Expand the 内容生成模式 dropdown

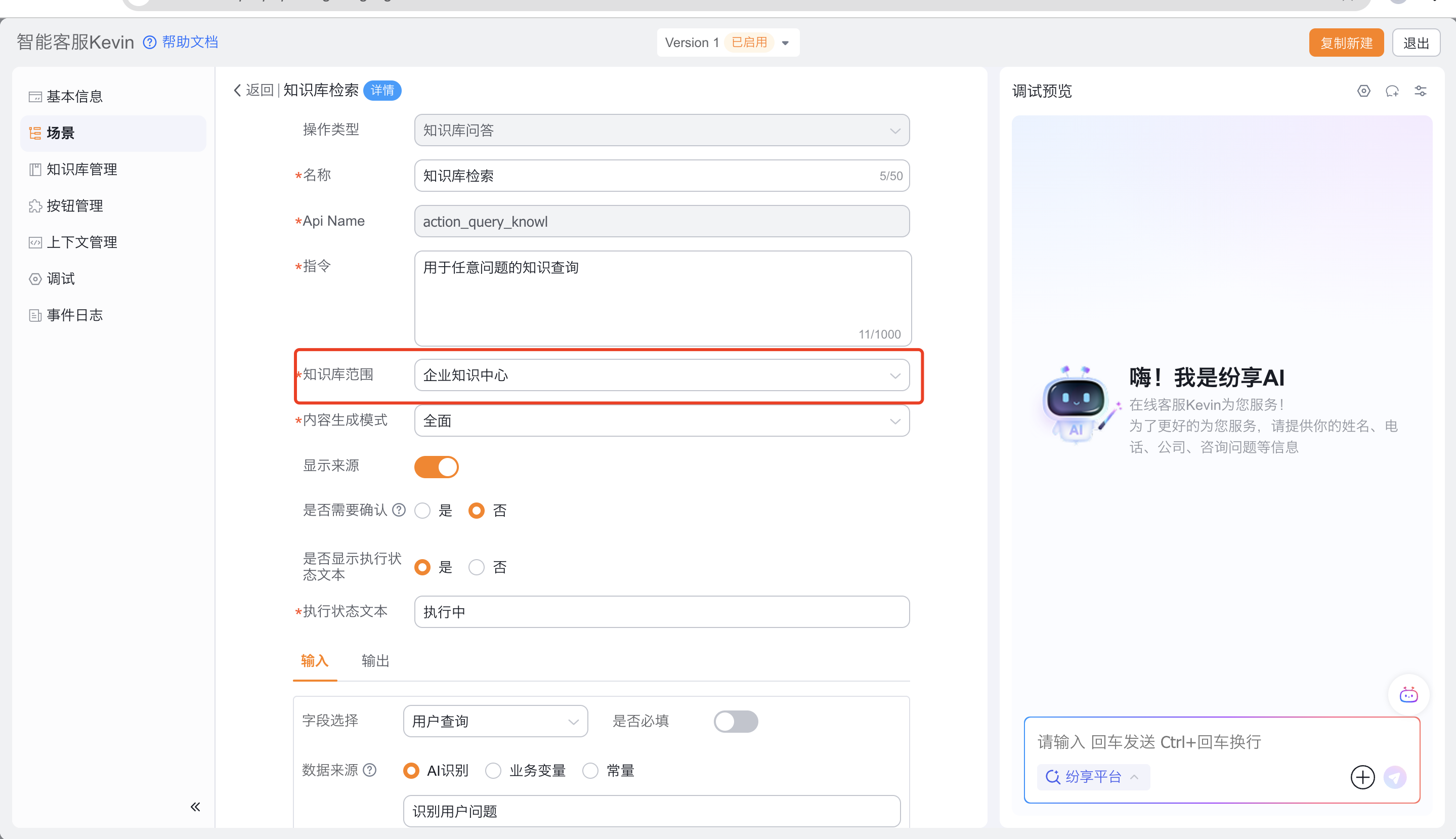click(661, 421)
